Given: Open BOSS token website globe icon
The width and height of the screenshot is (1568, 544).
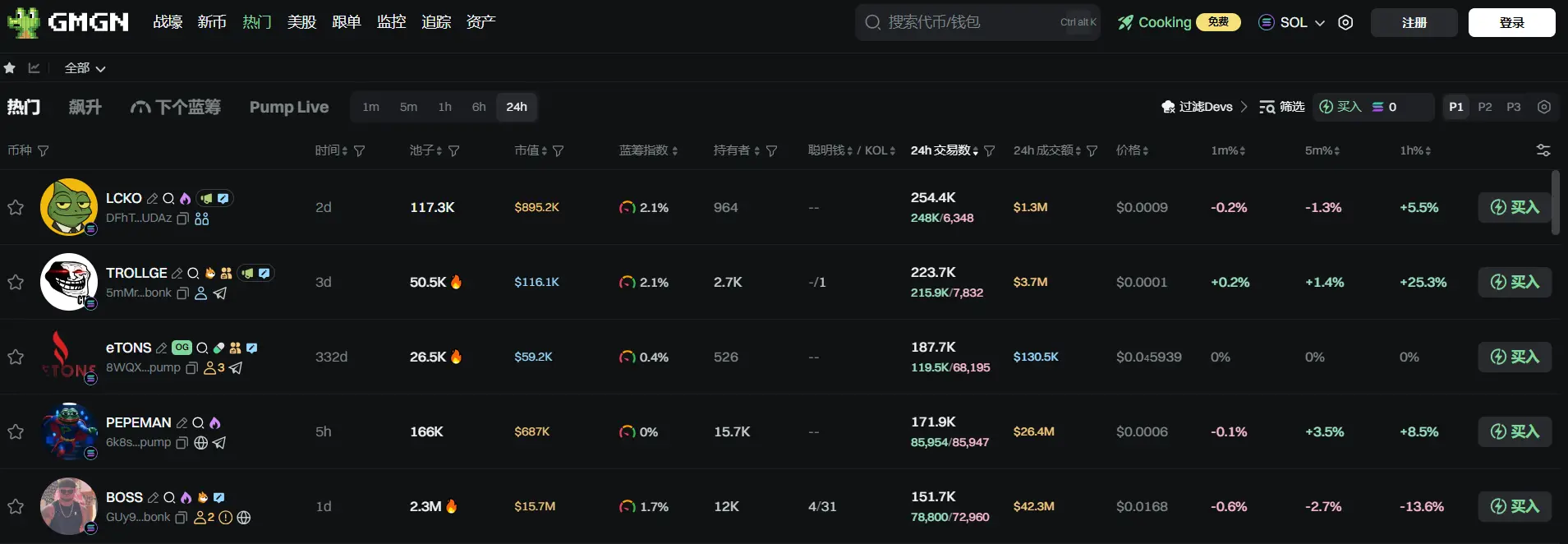Looking at the screenshot, I should click(x=244, y=518).
